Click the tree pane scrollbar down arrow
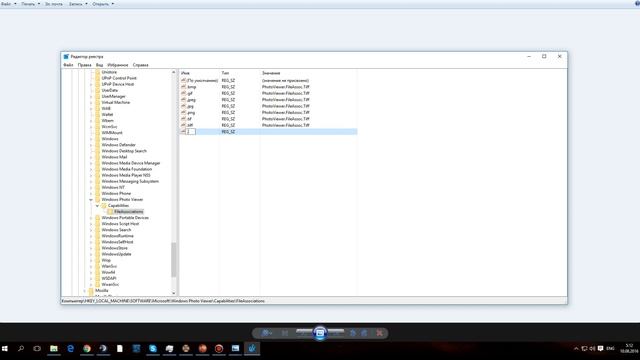This screenshot has width=640, height=360. 173,293
